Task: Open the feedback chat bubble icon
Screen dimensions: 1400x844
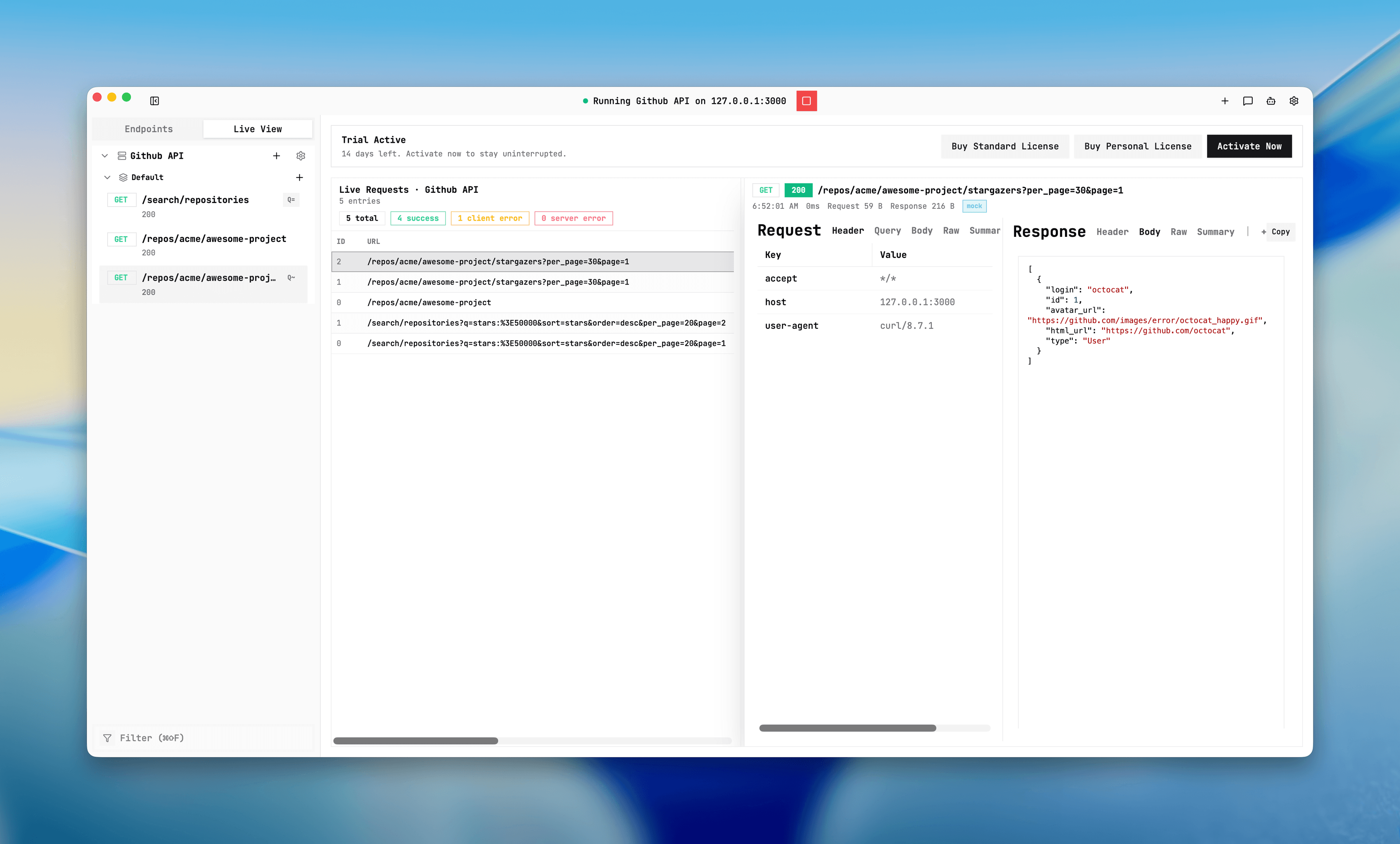Action: point(1248,101)
